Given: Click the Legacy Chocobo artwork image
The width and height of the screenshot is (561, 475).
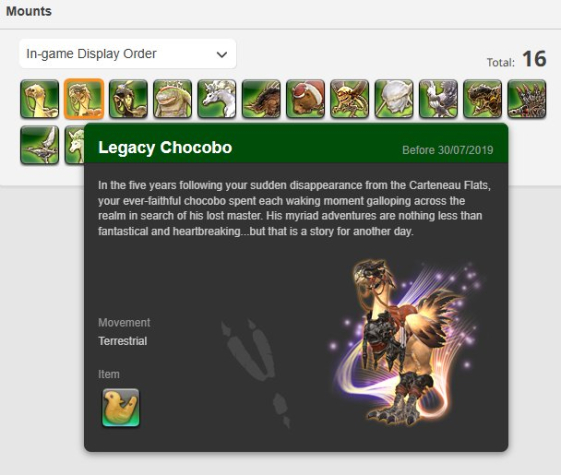Looking at the screenshot, I should [406, 342].
